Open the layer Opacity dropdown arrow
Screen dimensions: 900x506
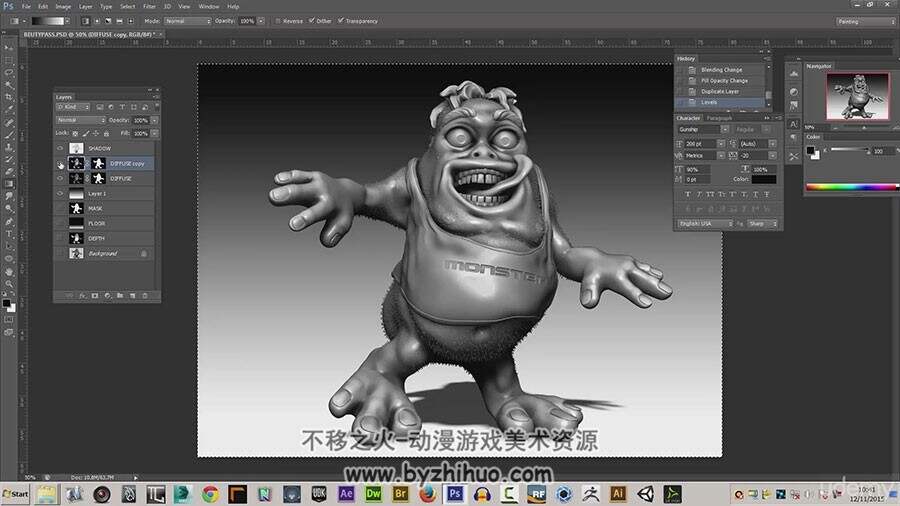tap(154, 120)
